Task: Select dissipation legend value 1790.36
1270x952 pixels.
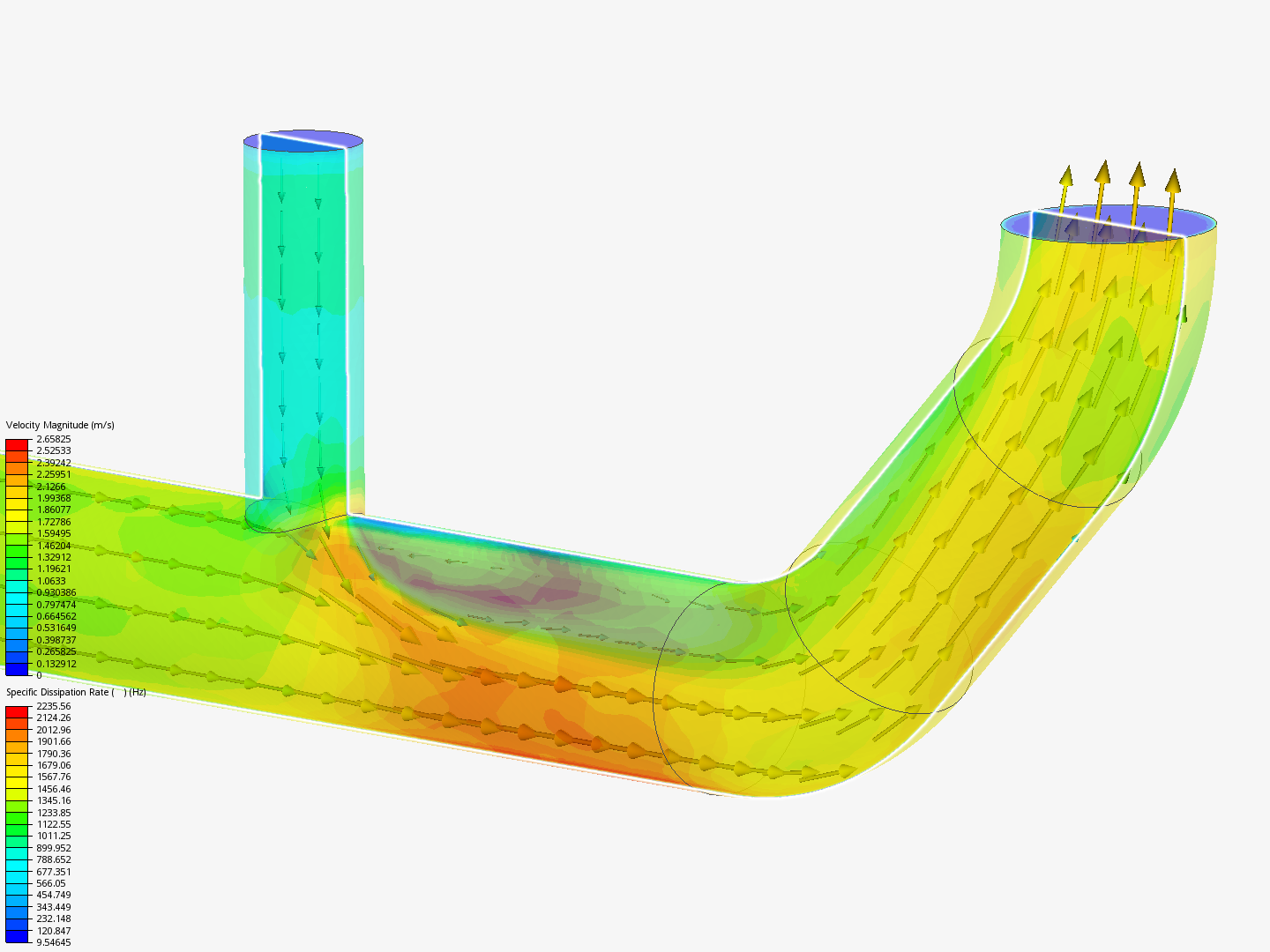Action: (x=54, y=754)
